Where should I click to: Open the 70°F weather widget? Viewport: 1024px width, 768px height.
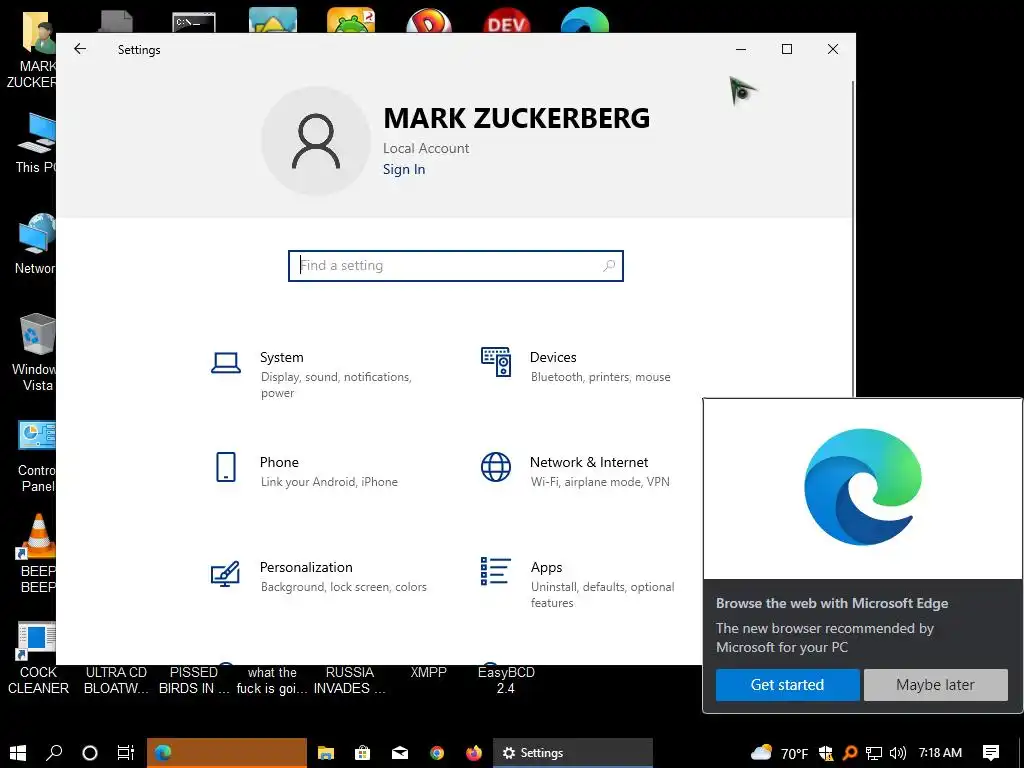tap(780, 753)
